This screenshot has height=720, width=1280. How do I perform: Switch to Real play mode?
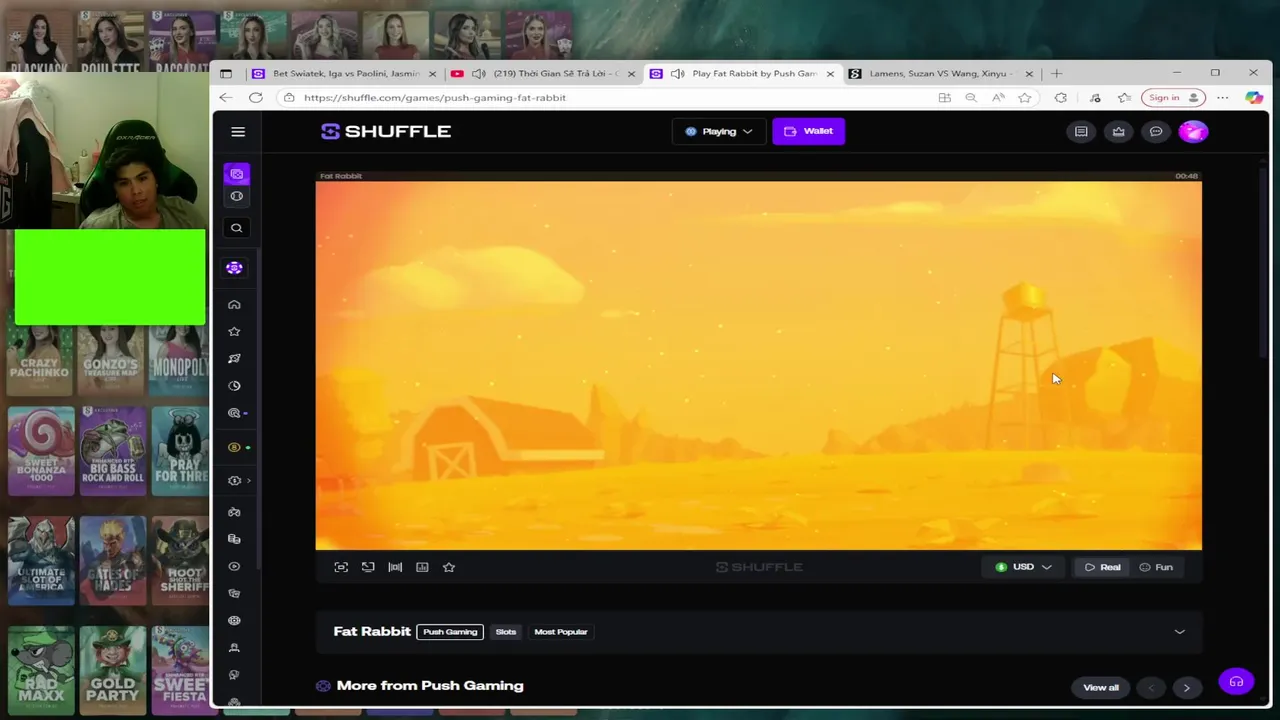click(1102, 567)
